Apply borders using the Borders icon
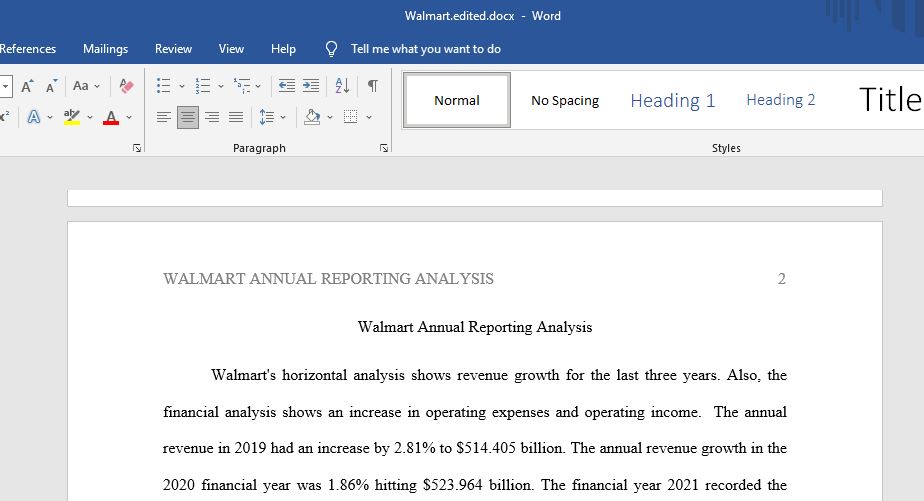The image size is (924, 501). [x=351, y=117]
